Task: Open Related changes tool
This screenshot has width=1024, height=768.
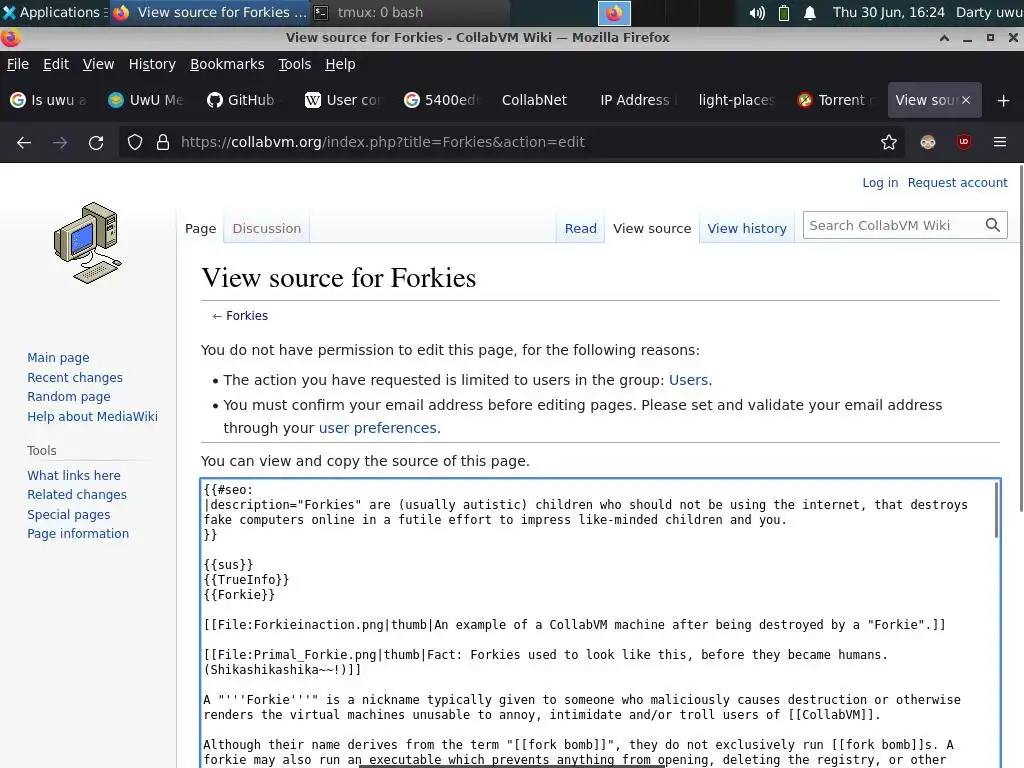Action: click(x=77, y=495)
